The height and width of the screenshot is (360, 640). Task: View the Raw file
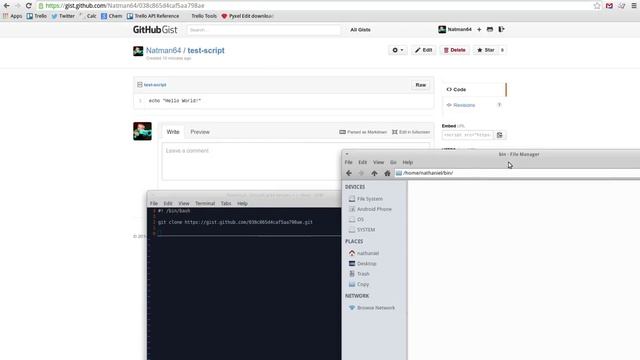point(420,85)
